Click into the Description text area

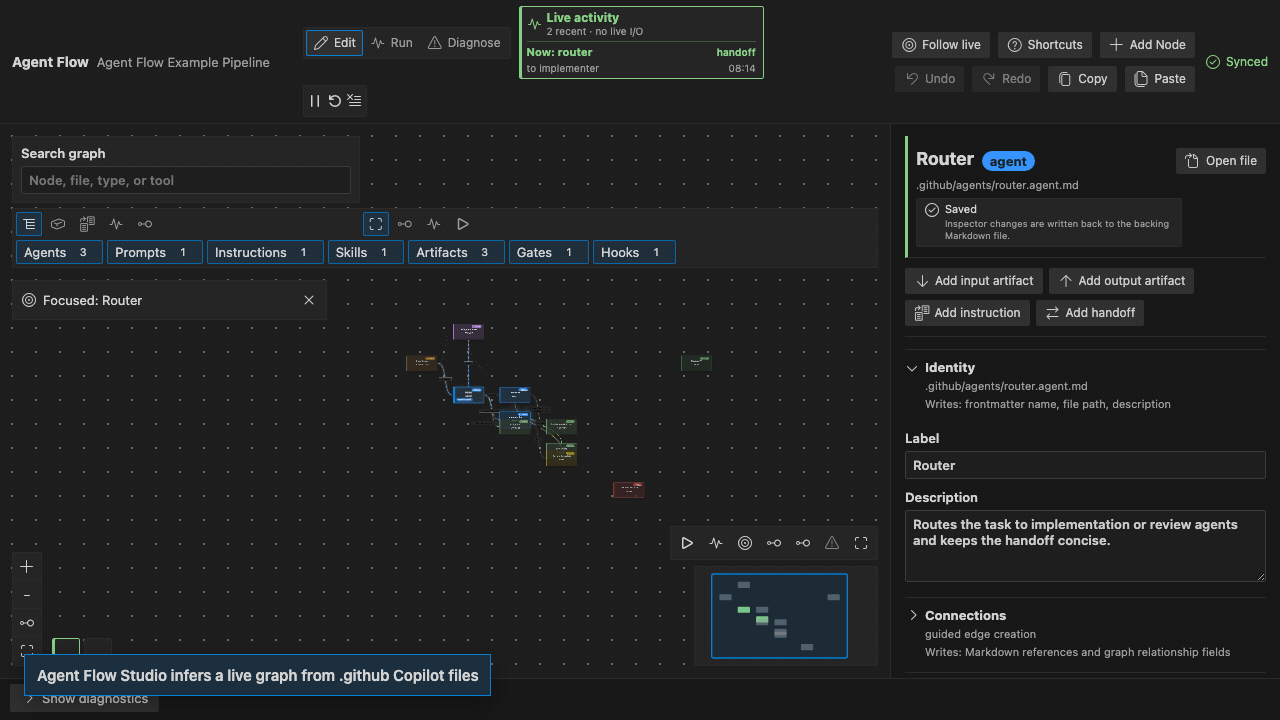1085,546
